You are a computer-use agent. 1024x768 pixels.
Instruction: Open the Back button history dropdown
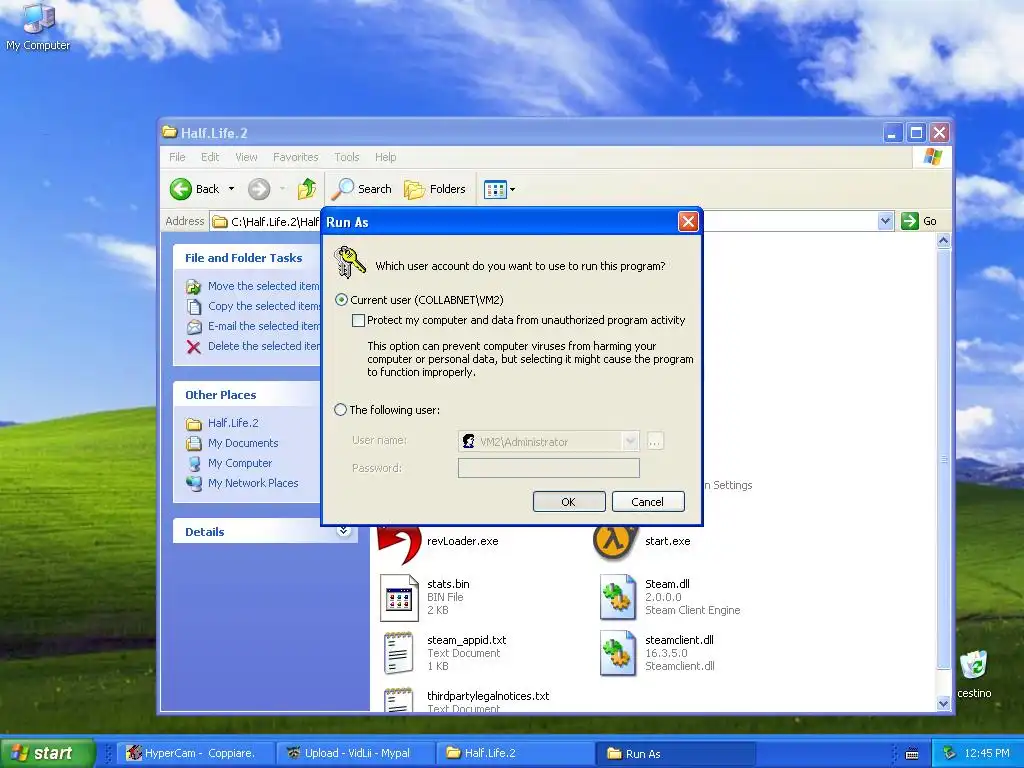pyautogui.click(x=231, y=189)
